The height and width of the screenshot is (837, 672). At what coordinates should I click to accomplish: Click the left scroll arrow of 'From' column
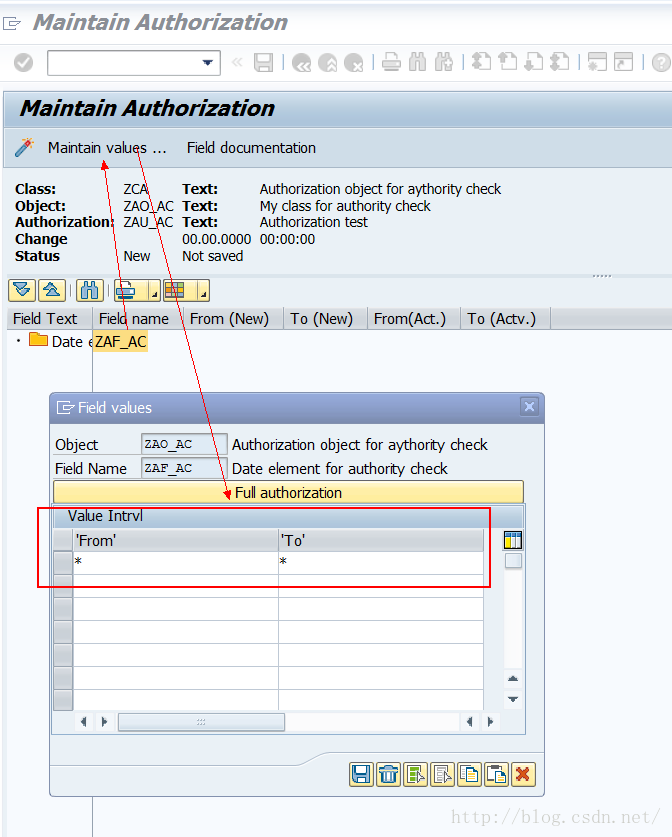pyautogui.click(x=83, y=722)
